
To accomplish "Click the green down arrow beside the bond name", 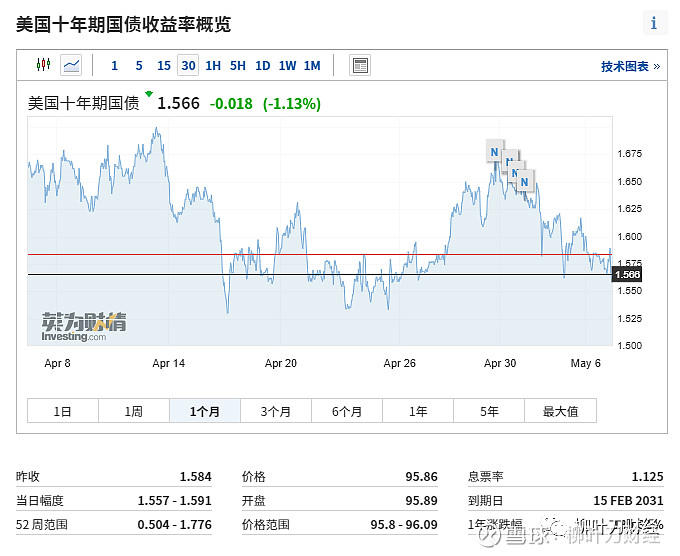I will 149,95.
